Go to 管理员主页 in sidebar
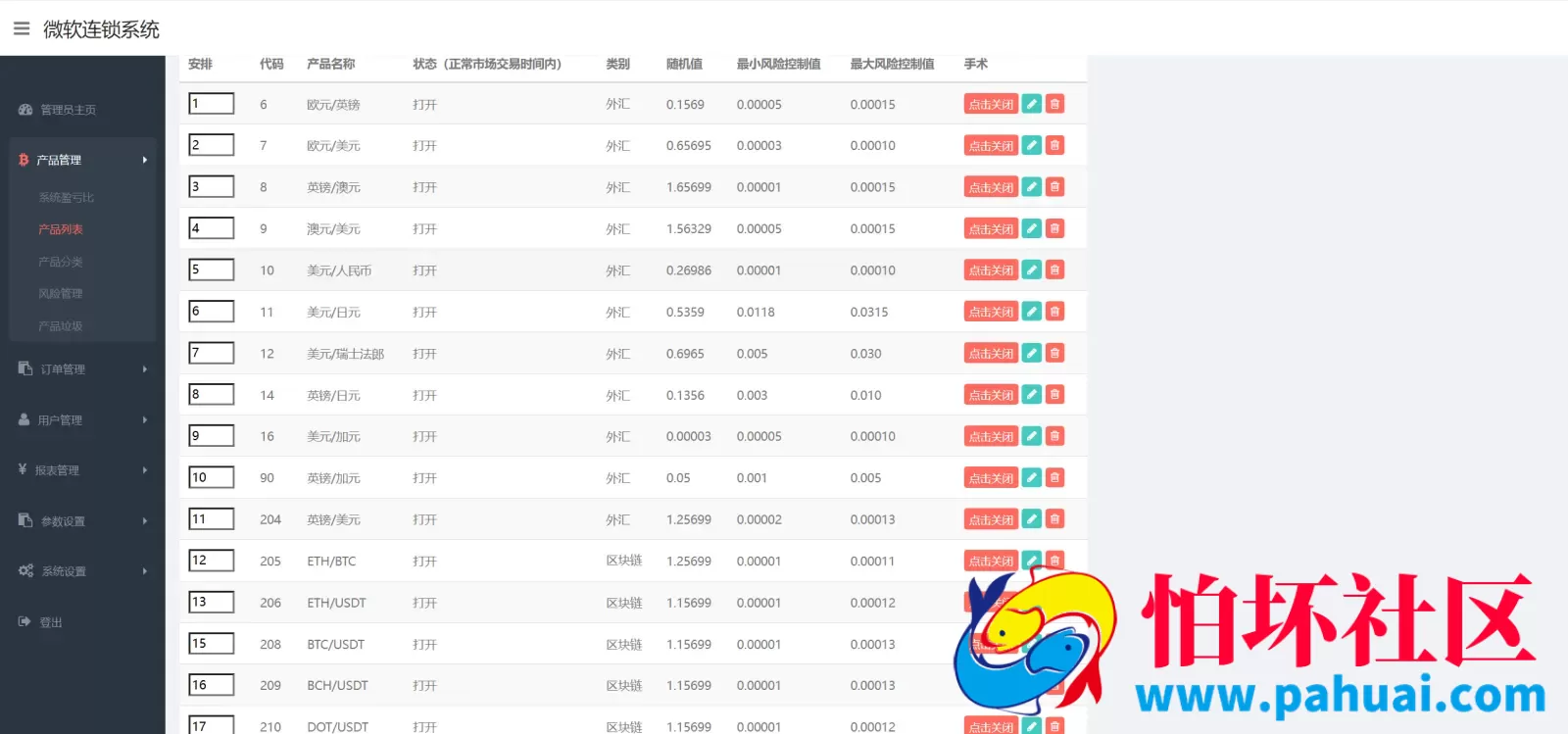This screenshot has width=1568, height=734. pyautogui.click(x=69, y=110)
